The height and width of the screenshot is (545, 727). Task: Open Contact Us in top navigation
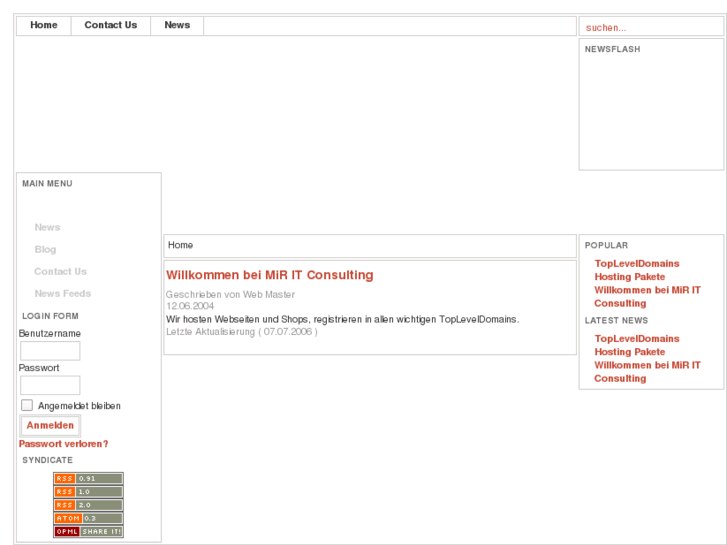coord(111,26)
